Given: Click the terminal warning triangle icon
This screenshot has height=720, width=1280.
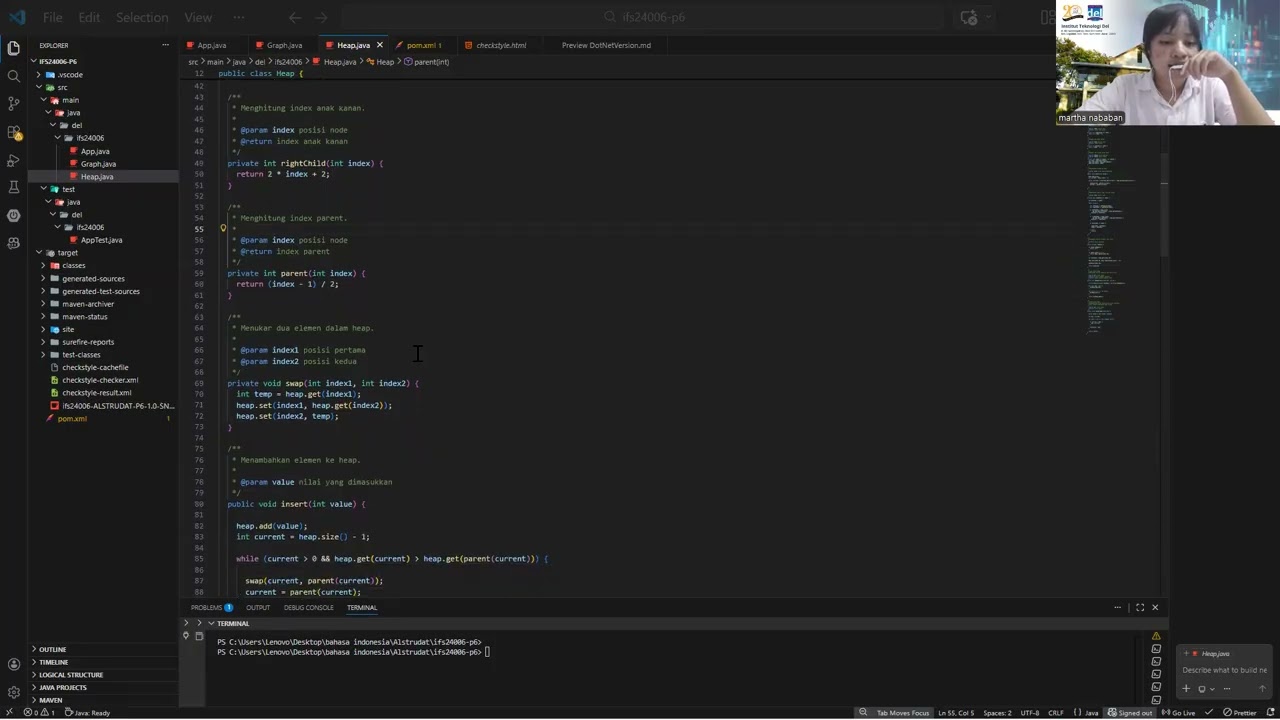Looking at the screenshot, I should (1156, 636).
